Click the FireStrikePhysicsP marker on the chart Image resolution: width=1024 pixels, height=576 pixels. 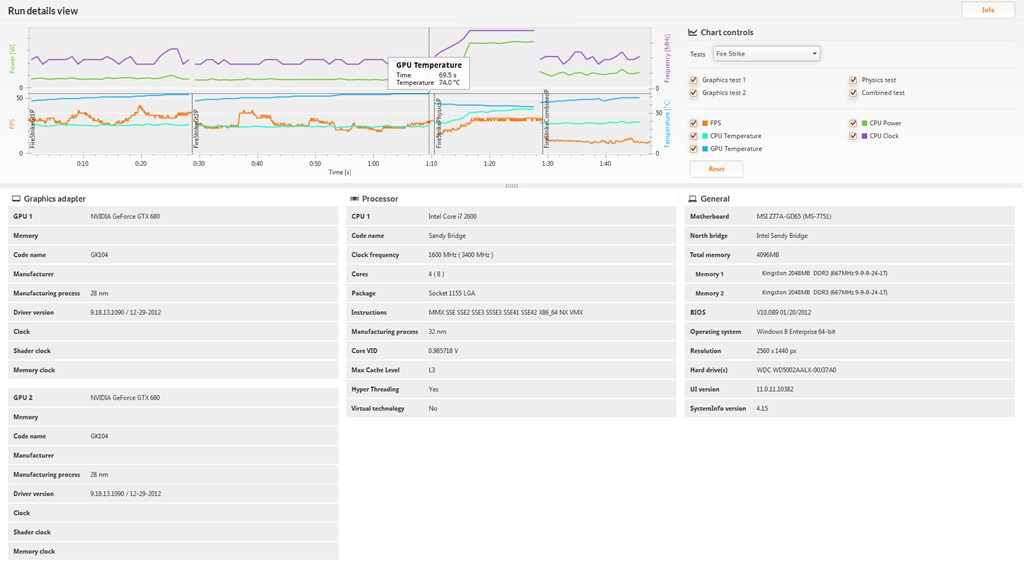(x=438, y=124)
